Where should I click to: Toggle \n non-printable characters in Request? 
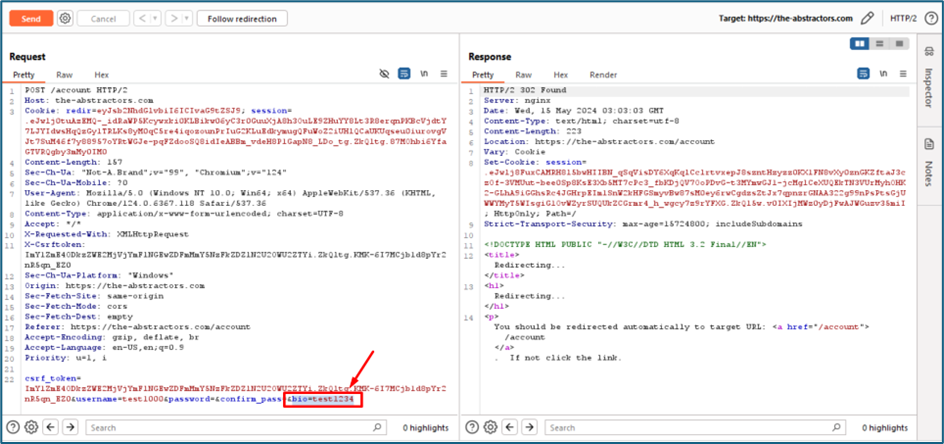(424, 73)
